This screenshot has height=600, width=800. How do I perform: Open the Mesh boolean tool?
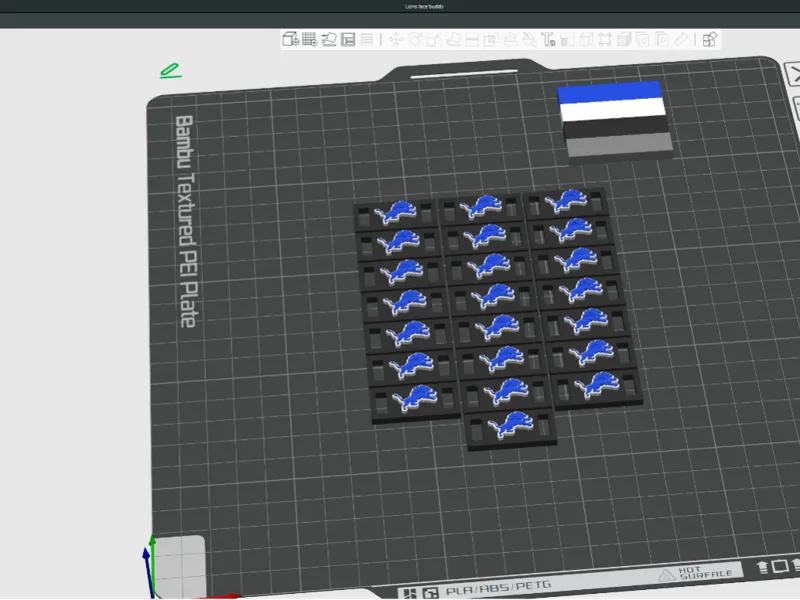click(491, 39)
